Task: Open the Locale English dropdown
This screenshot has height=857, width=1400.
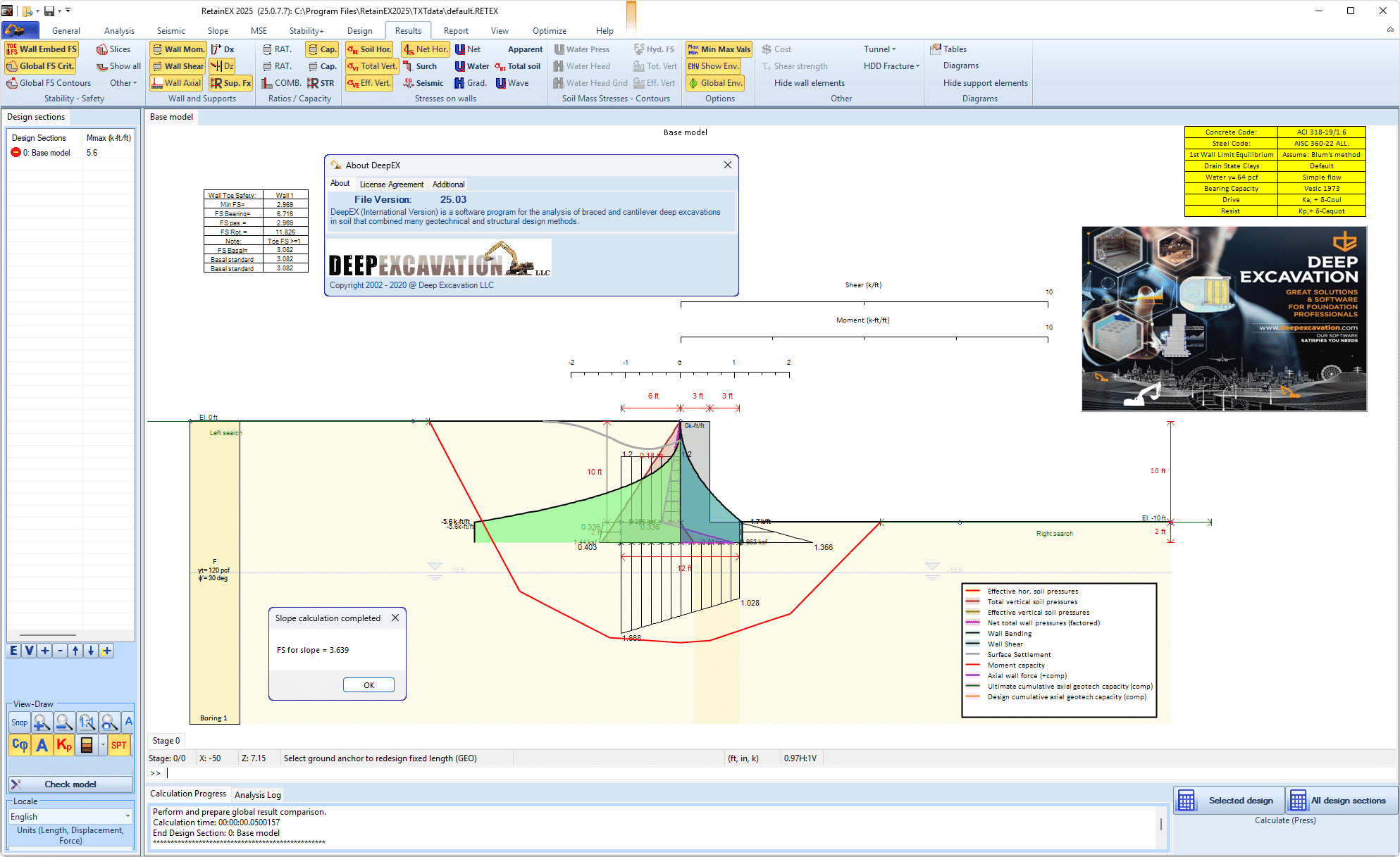Action: 70,817
